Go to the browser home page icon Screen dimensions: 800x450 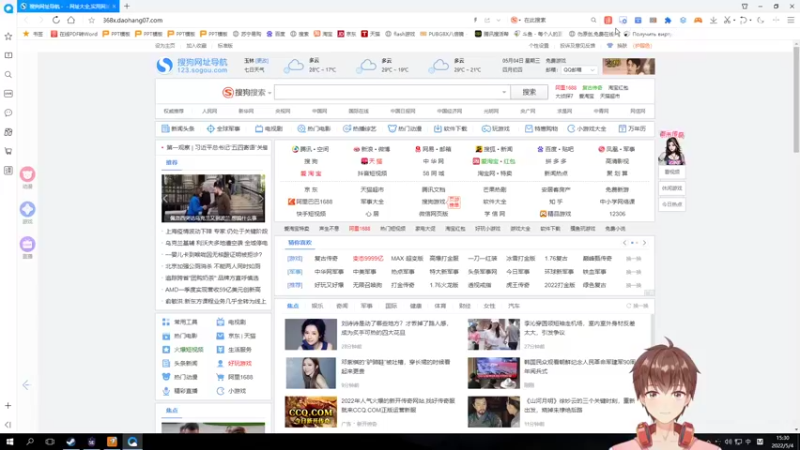pos(71,20)
